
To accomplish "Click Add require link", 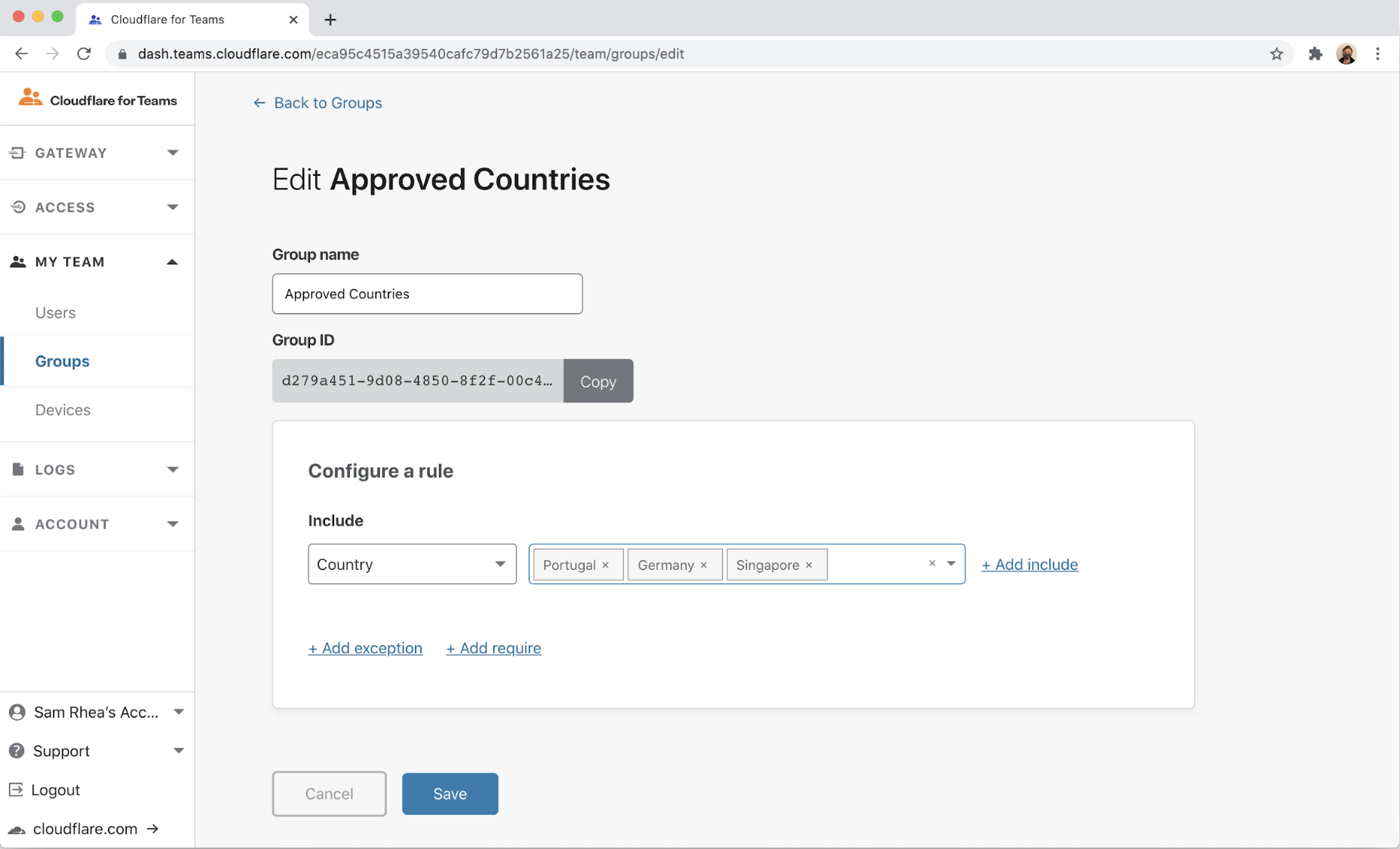I will click(x=493, y=648).
